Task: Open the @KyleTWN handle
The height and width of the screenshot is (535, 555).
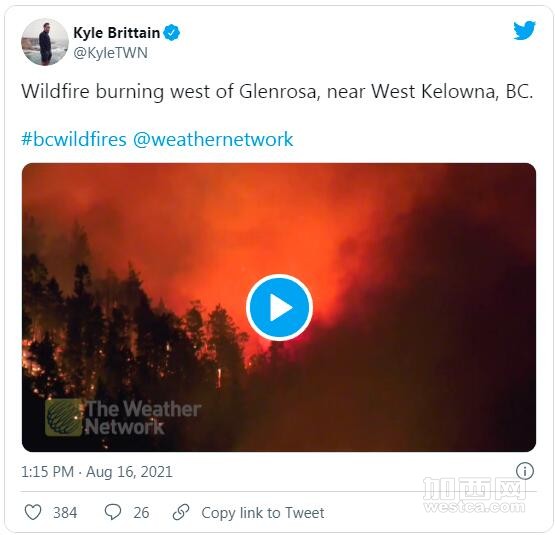Action: [110, 53]
